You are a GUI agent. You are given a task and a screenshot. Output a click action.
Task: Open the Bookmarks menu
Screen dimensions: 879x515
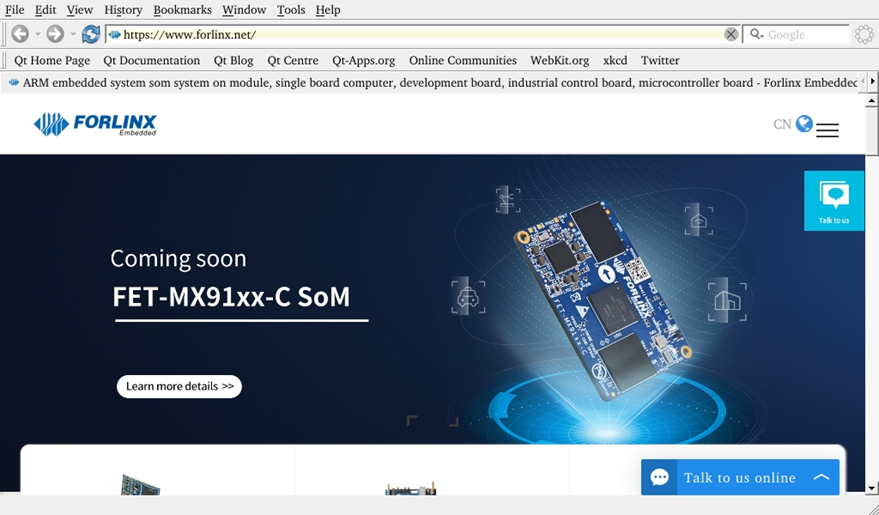point(182,10)
